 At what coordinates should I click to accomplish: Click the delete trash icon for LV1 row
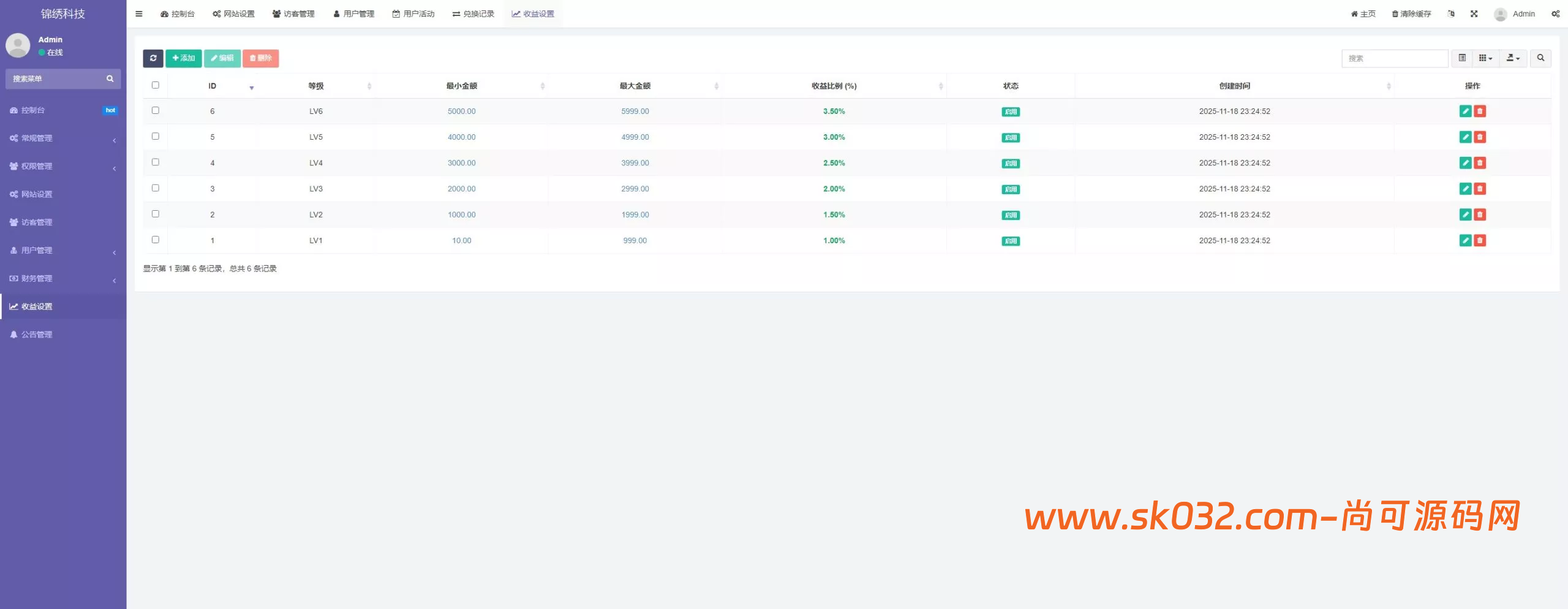coord(1480,240)
